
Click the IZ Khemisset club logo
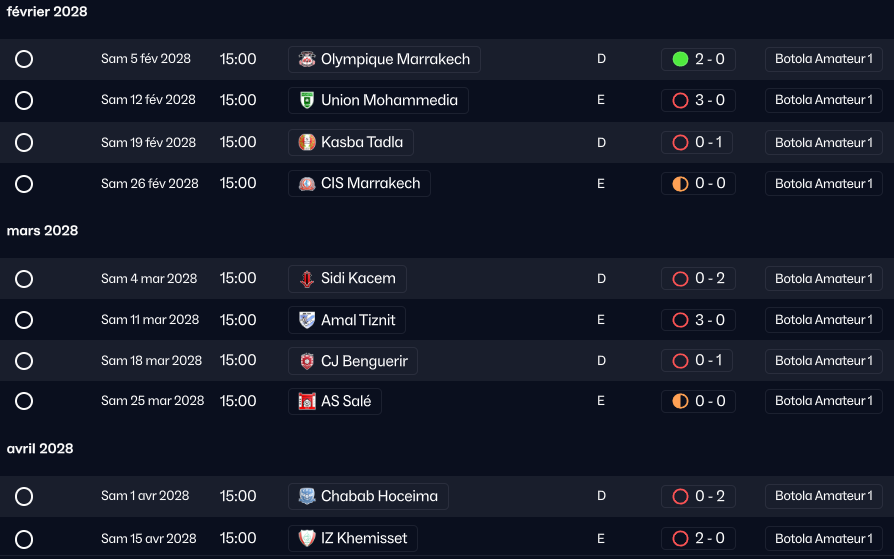307,538
